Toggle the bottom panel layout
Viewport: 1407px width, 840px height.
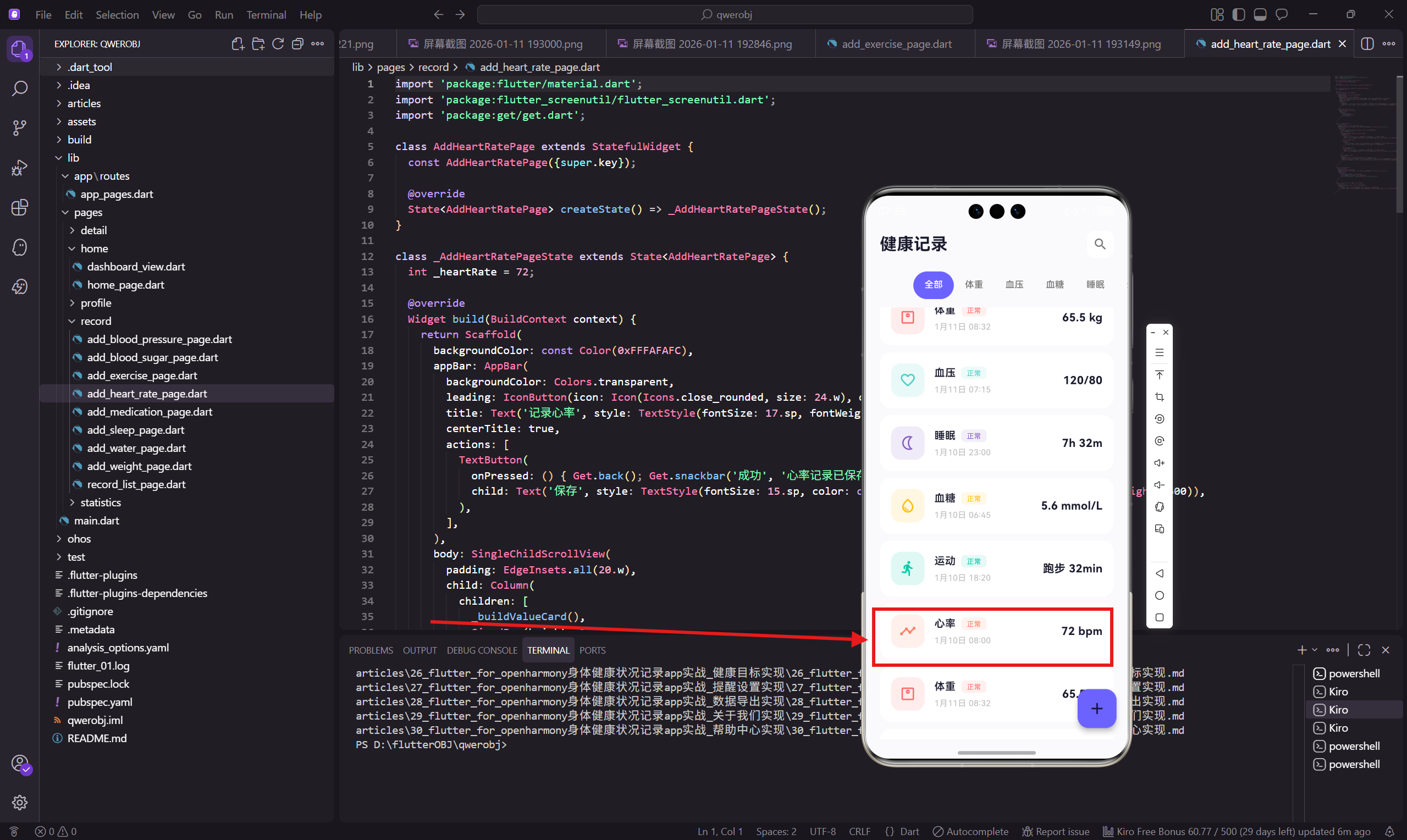pyautogui.click(x=1260, y=15)
